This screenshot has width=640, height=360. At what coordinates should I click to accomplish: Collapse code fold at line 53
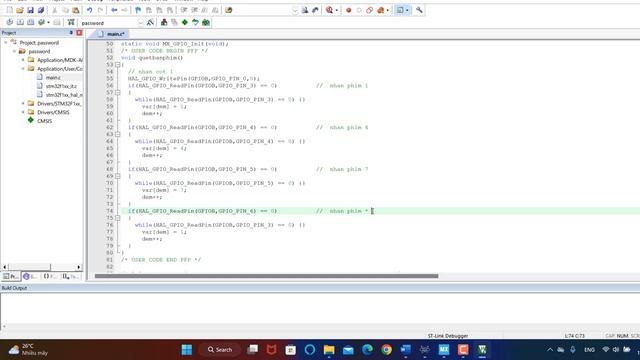pyautogui.click(x=118, y=65)
